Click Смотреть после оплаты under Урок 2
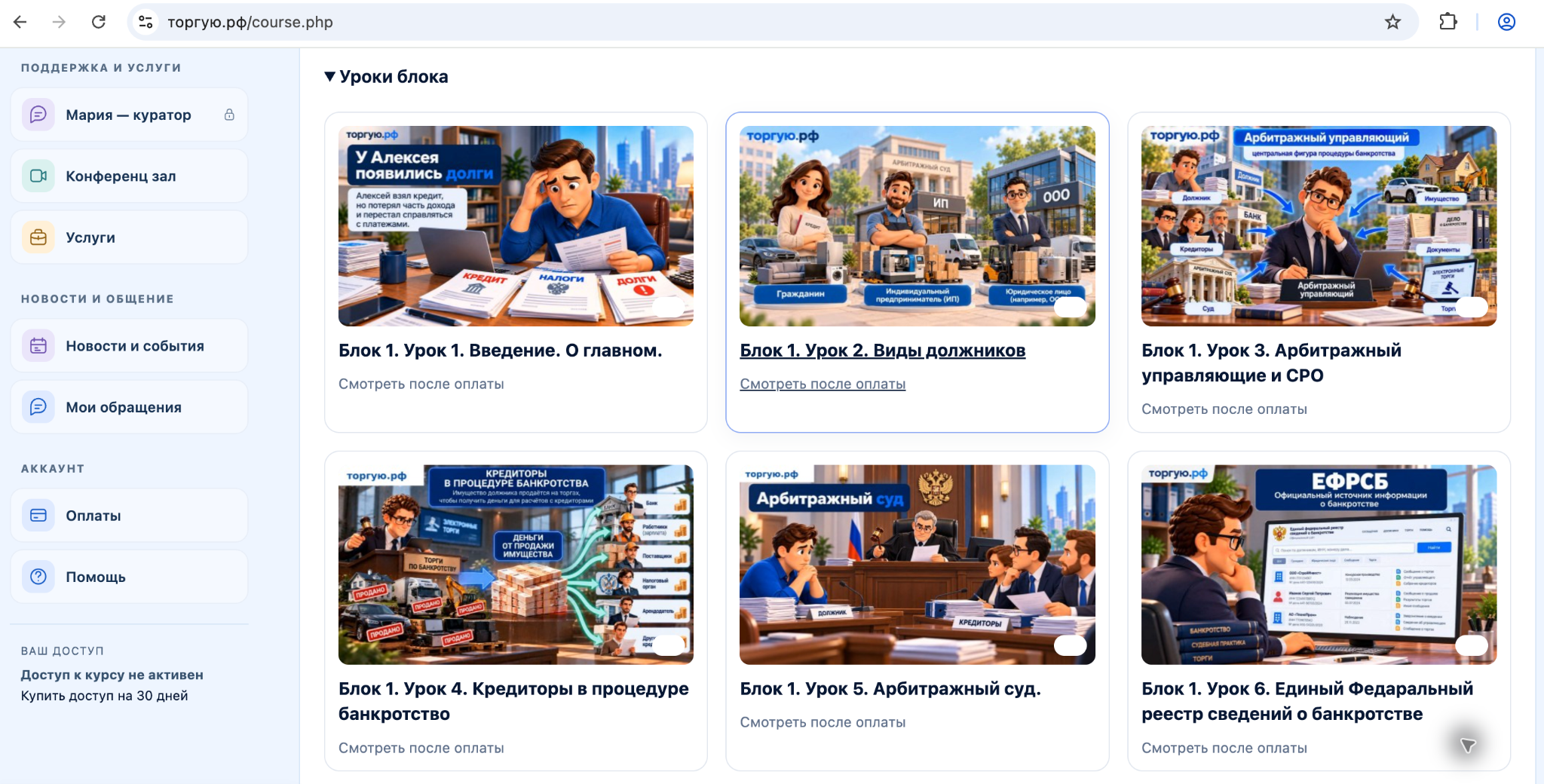 (x=823, y=384)
